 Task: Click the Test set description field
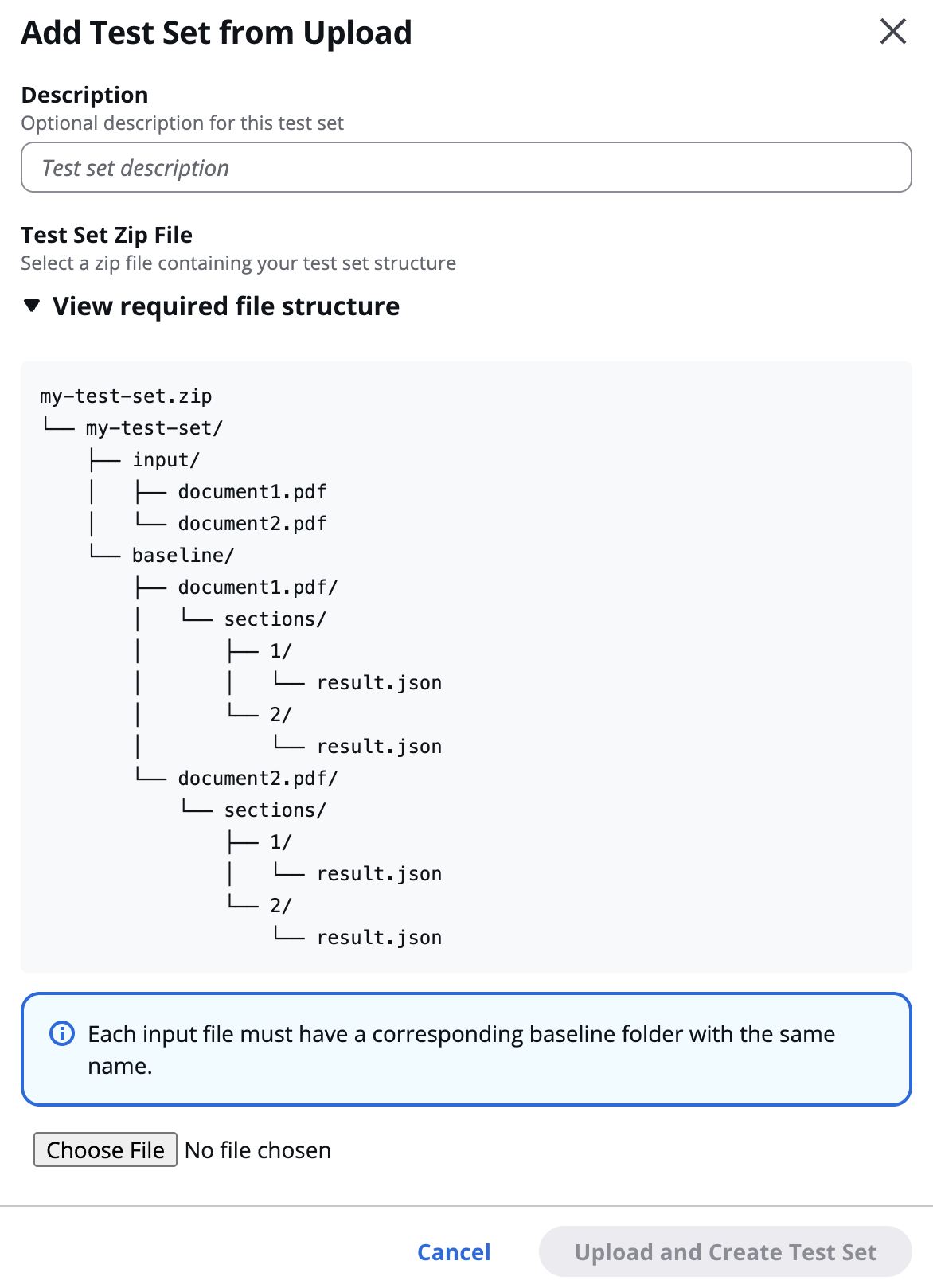[466, 168]
